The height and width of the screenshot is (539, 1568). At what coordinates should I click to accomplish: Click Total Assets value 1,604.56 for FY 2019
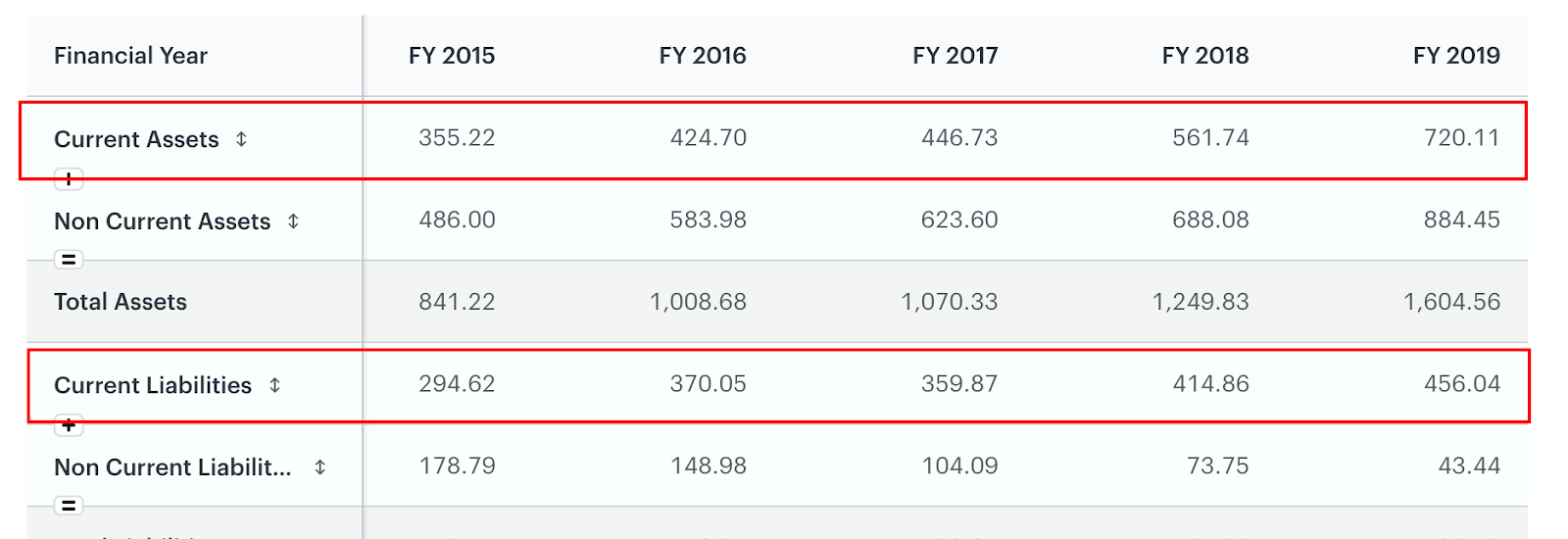click(x=1451, y=302)
